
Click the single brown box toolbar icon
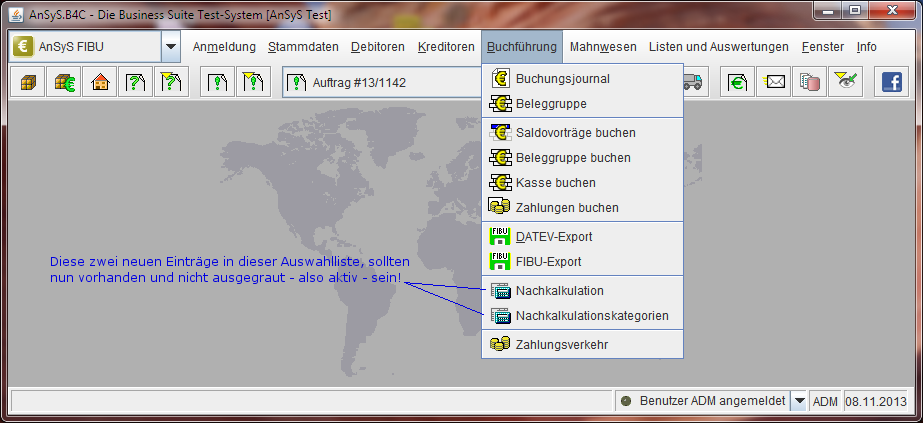(27, 82)
